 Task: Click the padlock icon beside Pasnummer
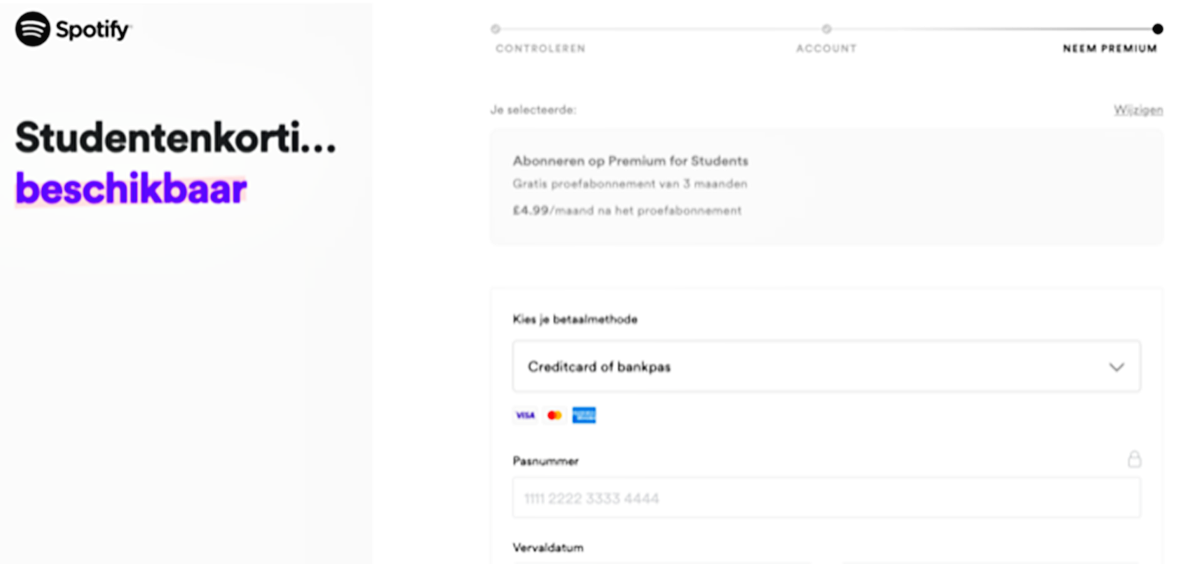pyautogui.click(x=1134, y=460)
